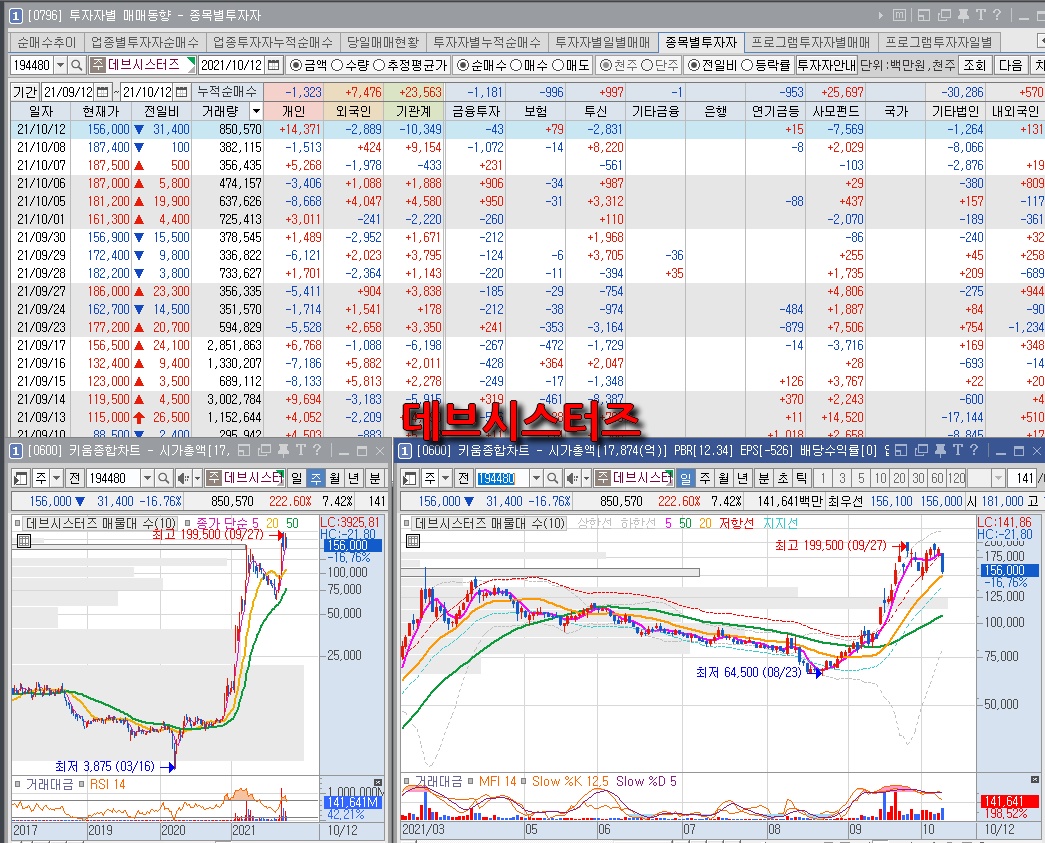
Task: Select the 순매수 radio button
Action: pos(463,65)
